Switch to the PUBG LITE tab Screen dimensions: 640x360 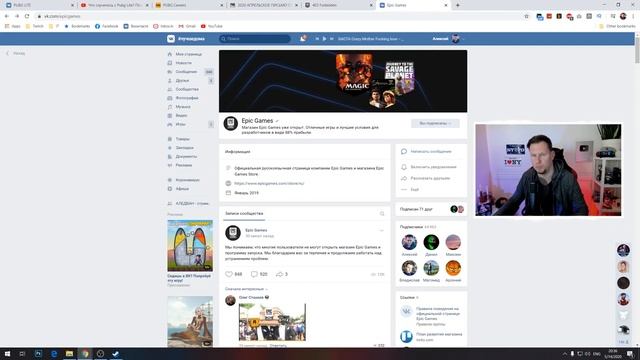(x=38, y=5)
